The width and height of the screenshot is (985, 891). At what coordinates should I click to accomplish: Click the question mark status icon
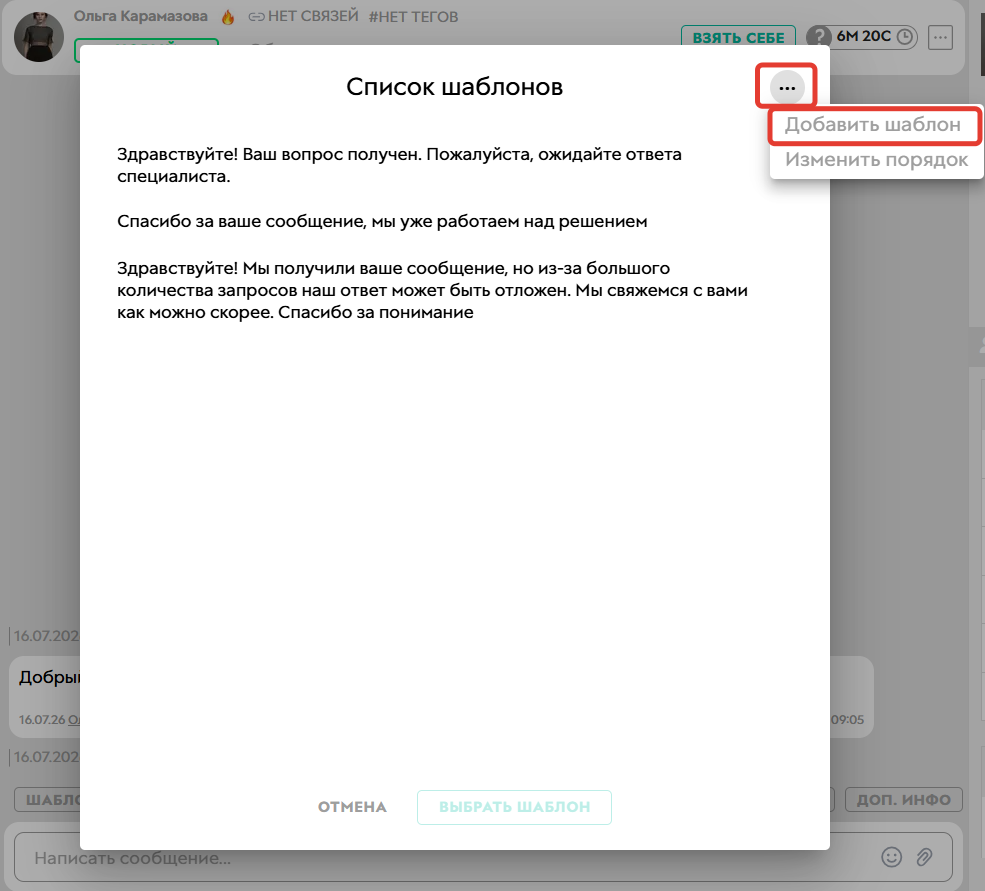[819, 36]
